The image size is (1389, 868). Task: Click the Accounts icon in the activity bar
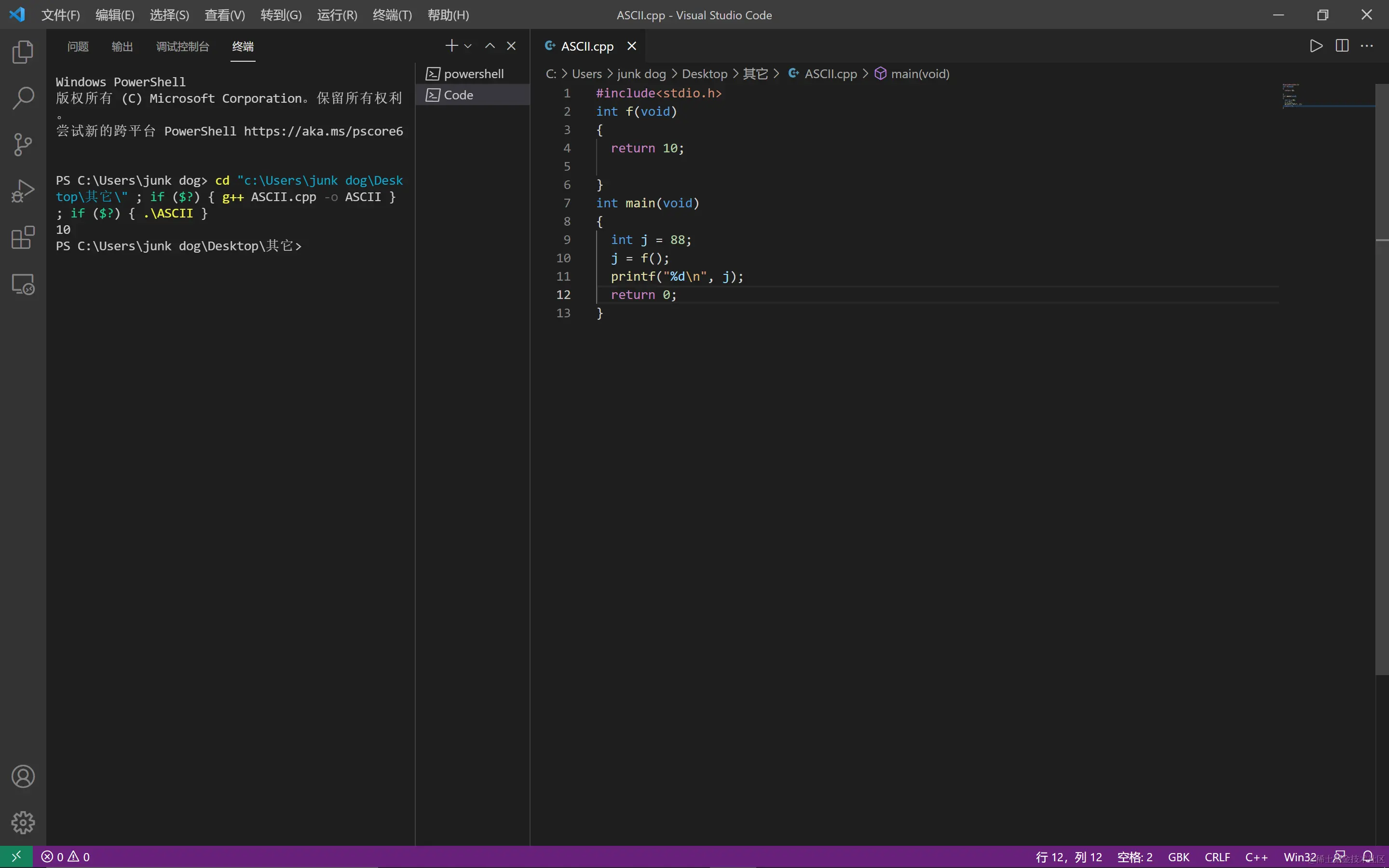(23, 776)
